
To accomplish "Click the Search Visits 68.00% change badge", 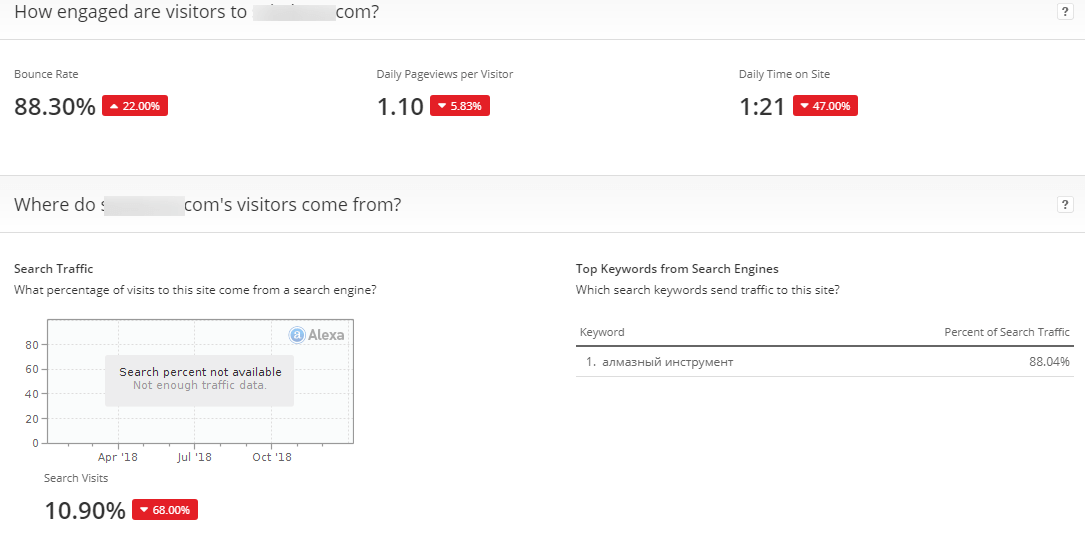I will pos(165,510).
